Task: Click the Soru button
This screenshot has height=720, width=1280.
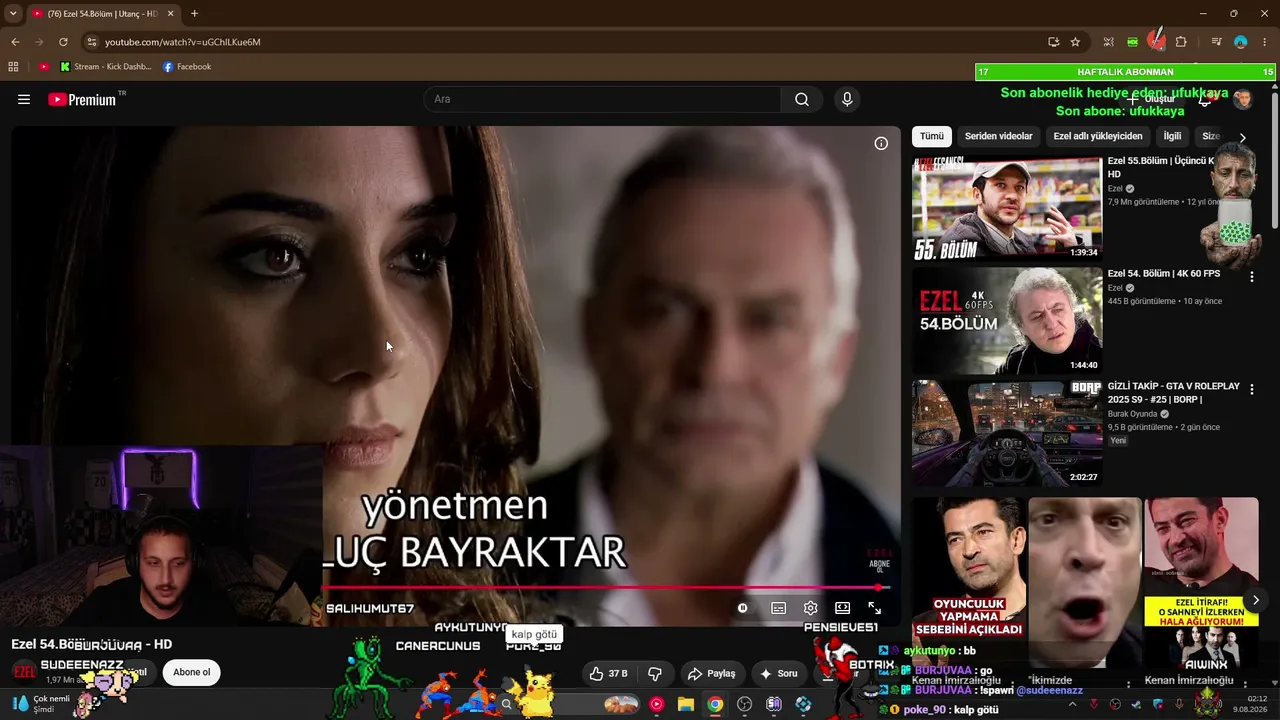Action: (x=779, y=674)
